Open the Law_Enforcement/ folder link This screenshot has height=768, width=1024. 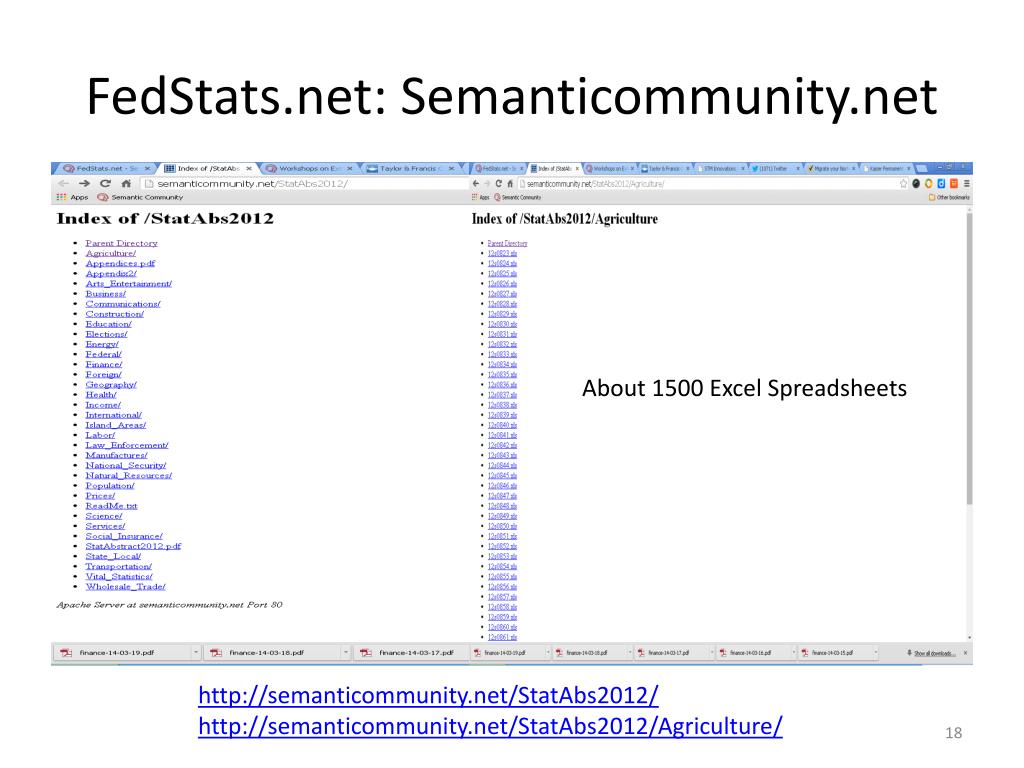pyautogui.click(x=127, y=445)
